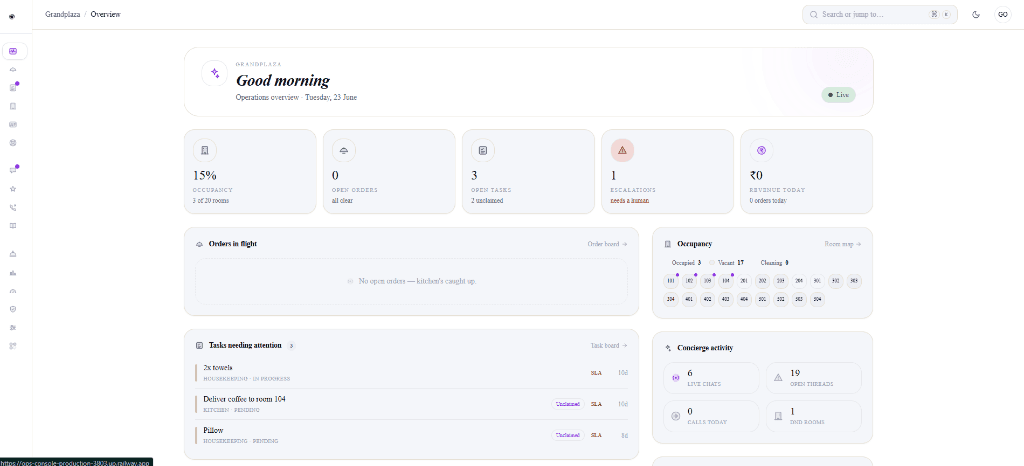Viewport: 1024px width, 466px height.
Task: Click the Occupied 3 legend entry
Action: 684,262
